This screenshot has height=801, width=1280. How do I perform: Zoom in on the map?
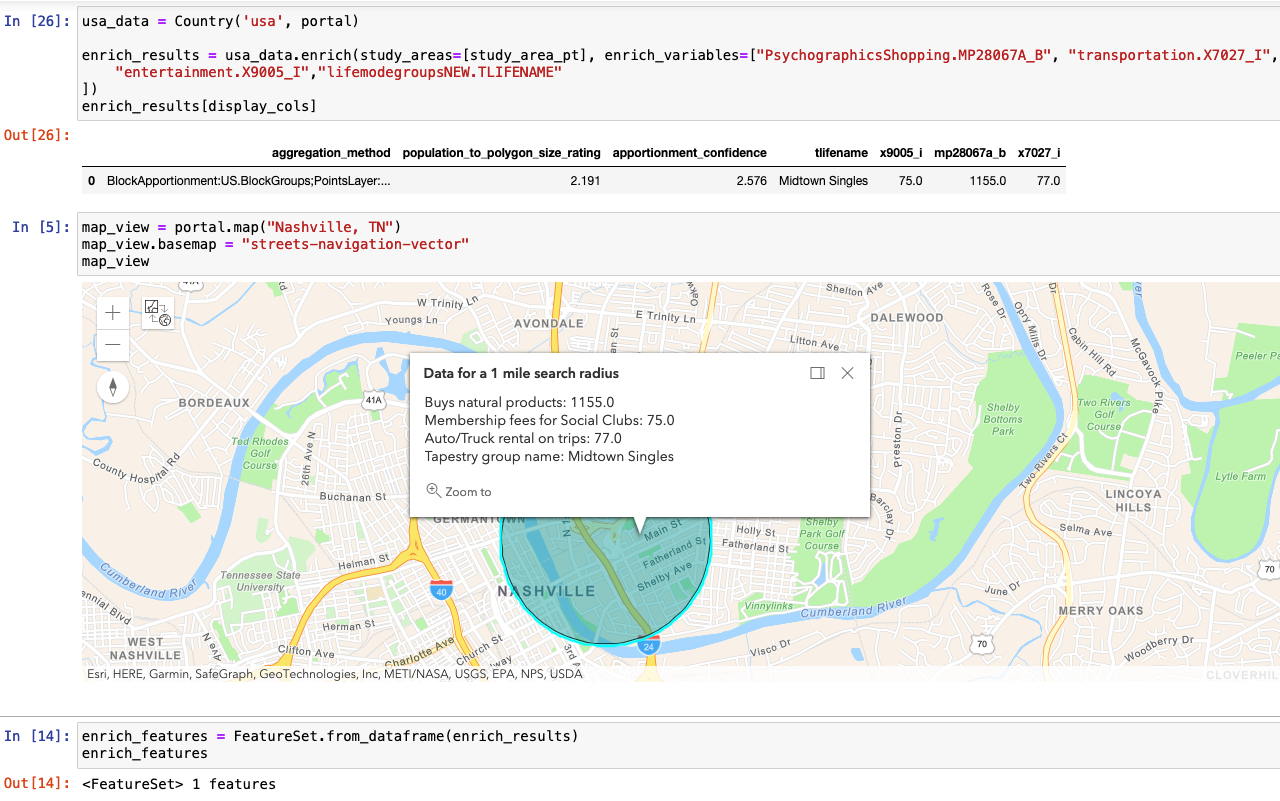coord(113,313)
